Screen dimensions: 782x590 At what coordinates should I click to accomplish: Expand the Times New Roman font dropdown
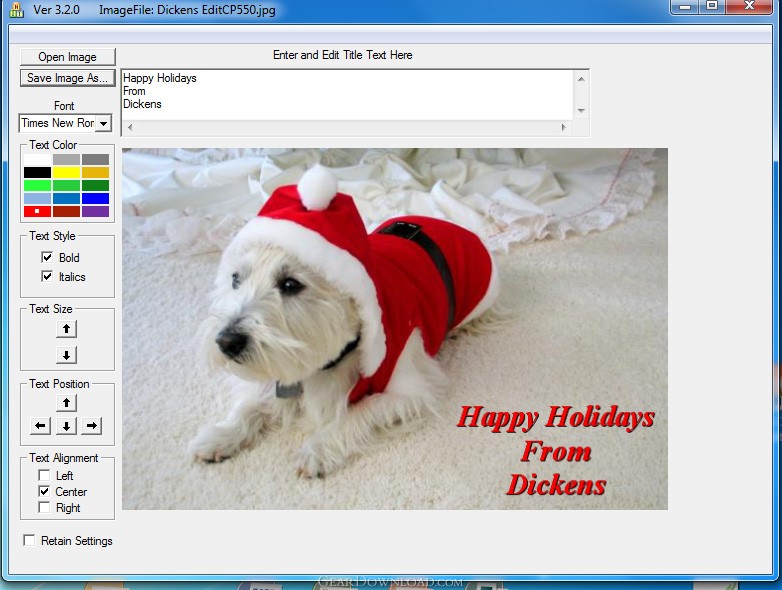[x=103, y=124]
